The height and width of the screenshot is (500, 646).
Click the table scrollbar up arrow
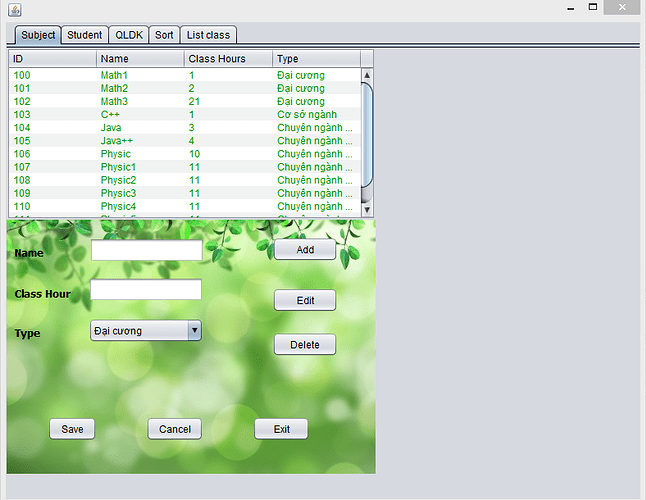click(366, 75)
